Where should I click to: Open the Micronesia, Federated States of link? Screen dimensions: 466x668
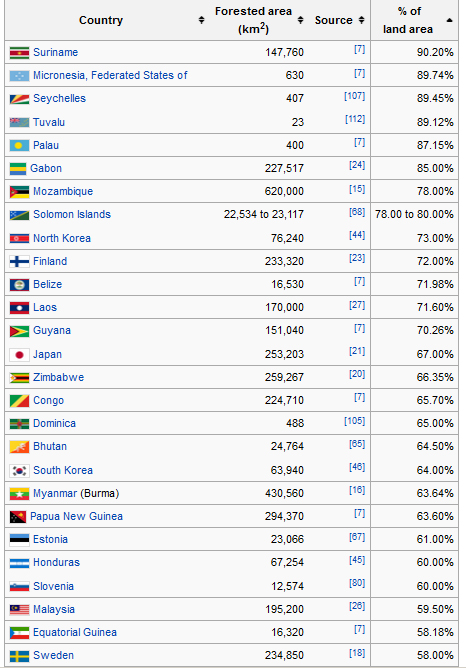(x=110, y=75)
